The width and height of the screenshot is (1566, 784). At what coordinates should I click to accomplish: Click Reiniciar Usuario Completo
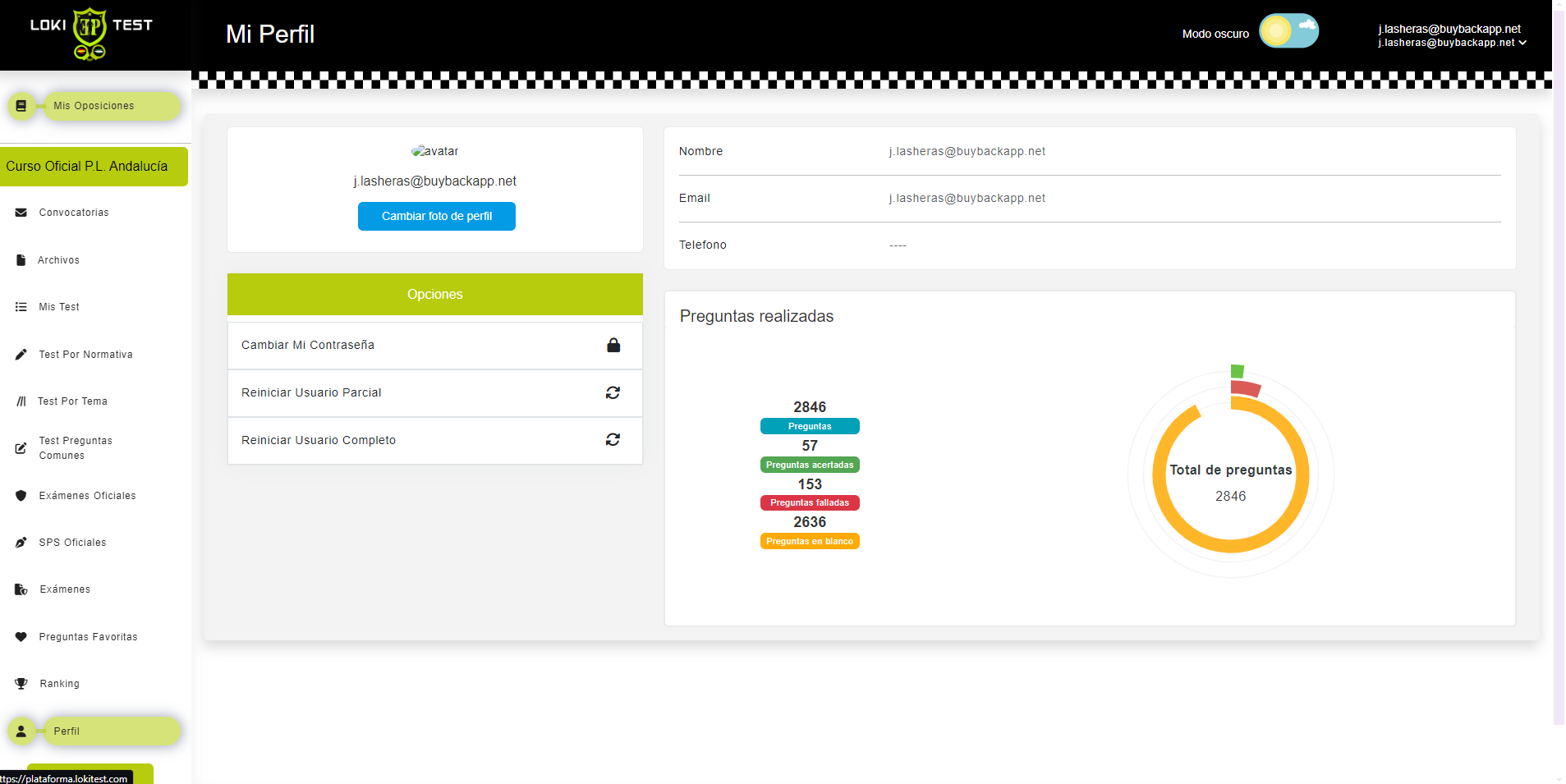pyautogui.click(x=318, y=440)
